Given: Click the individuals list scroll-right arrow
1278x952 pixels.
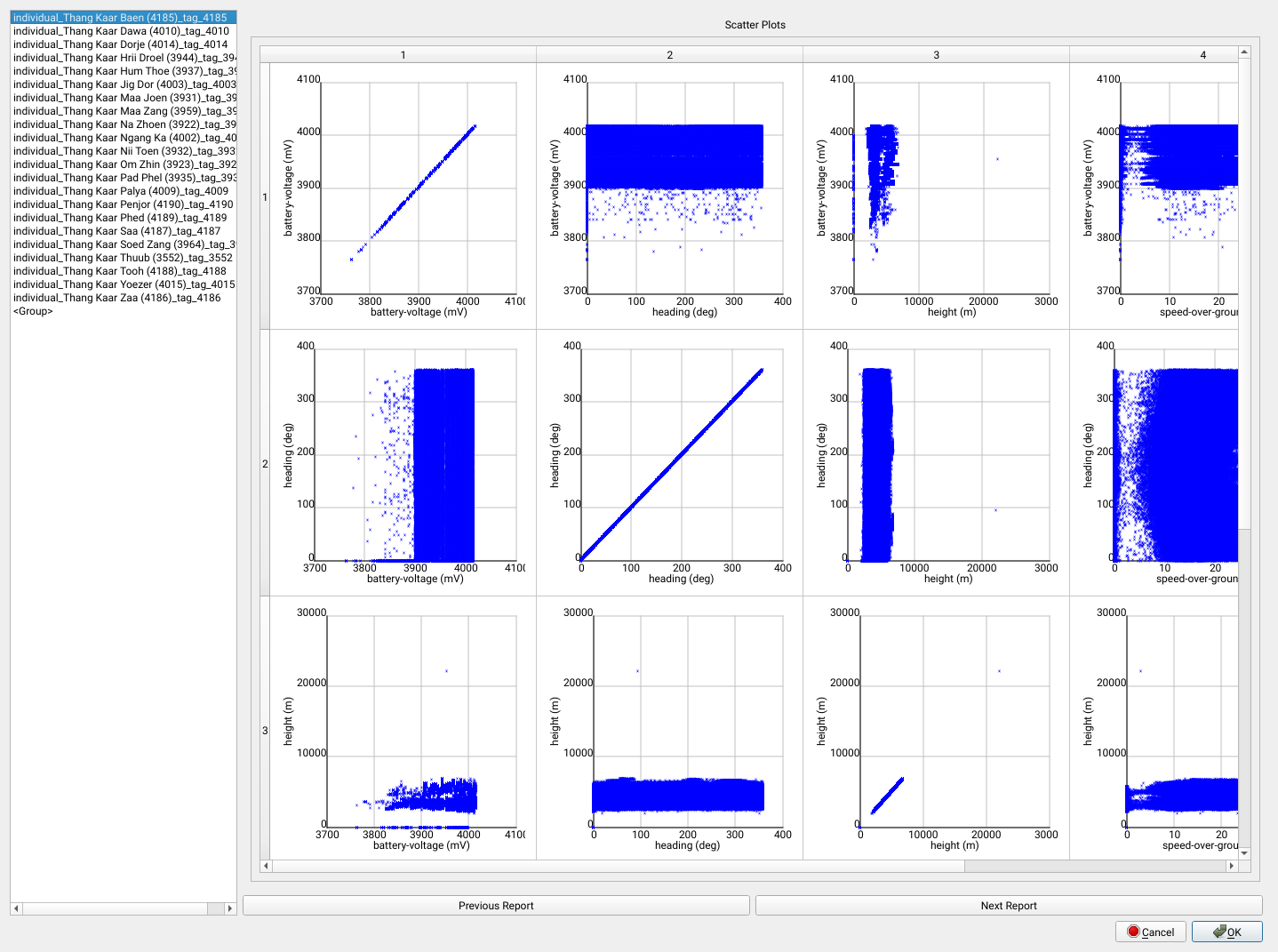Looking at the screenshot, I should click(230, 908).
